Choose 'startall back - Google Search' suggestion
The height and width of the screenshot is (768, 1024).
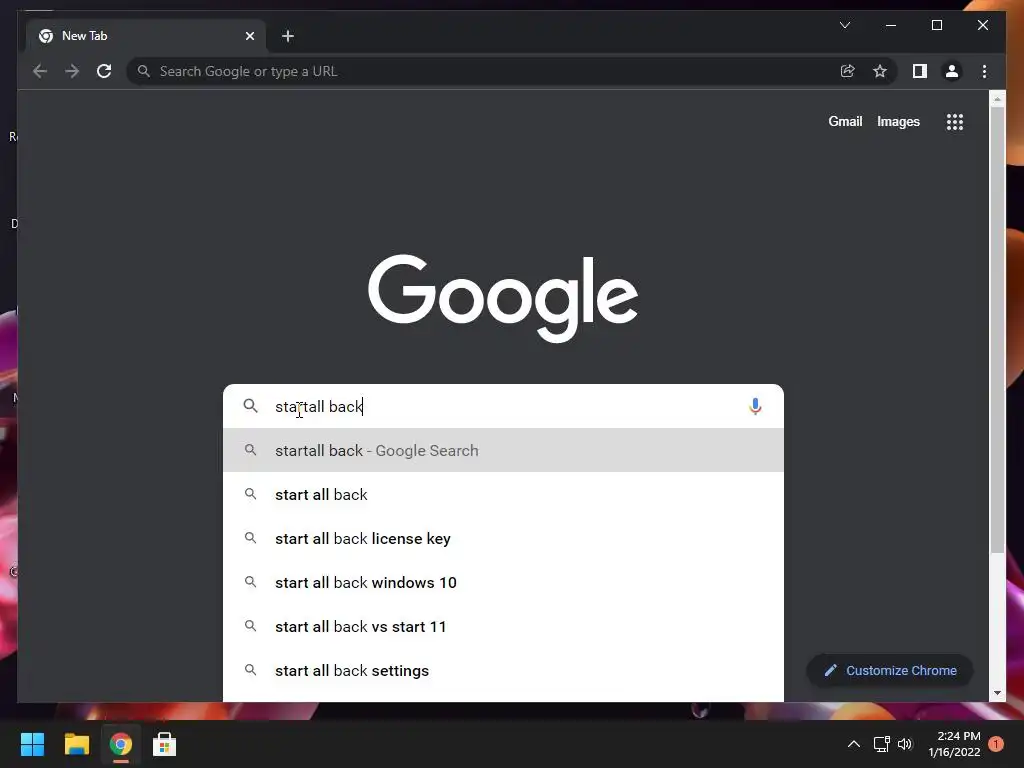(x=503, y=451)
